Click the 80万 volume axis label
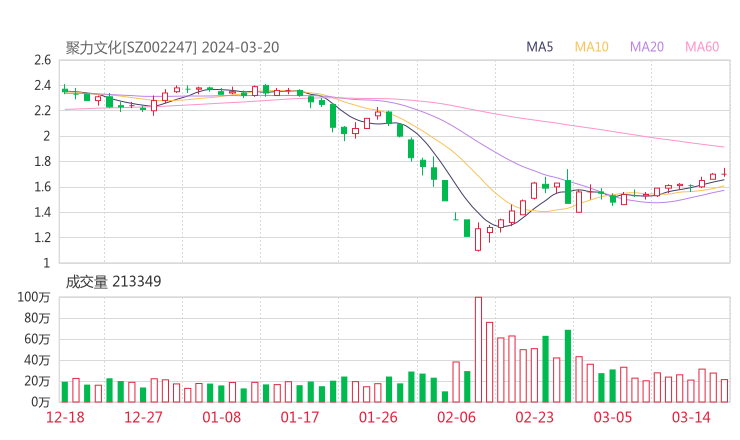The height and width of the screenshot is (440, 740). (x=37, y=318)
